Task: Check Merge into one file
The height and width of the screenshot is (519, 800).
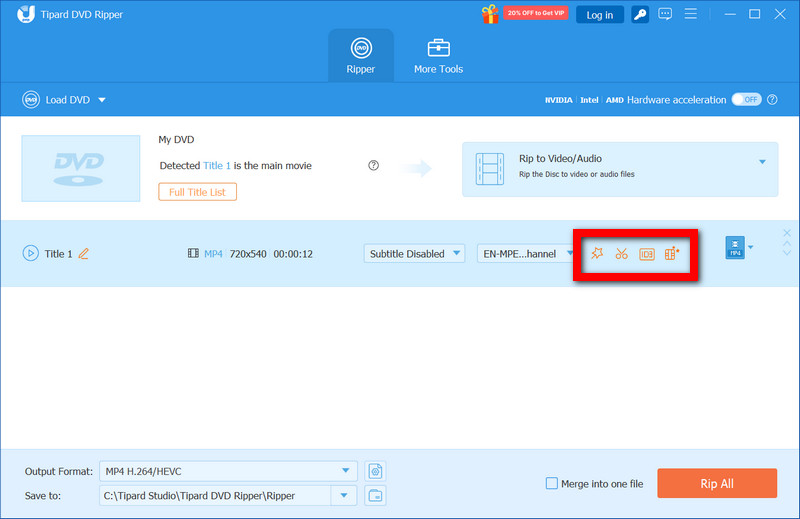Action: tap(552, 484)
